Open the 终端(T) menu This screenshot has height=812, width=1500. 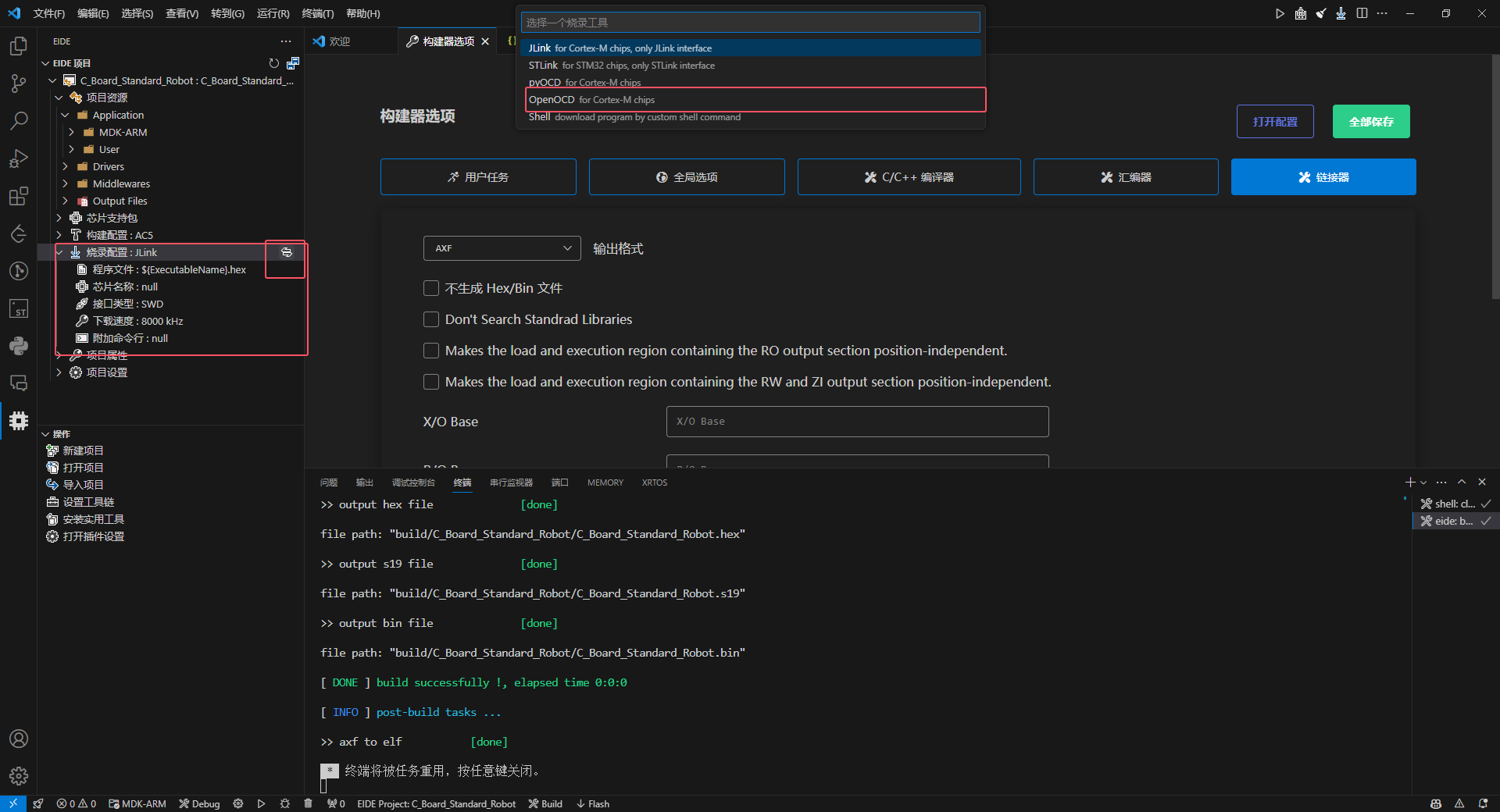pyautogui.click(x=317, y=13)
